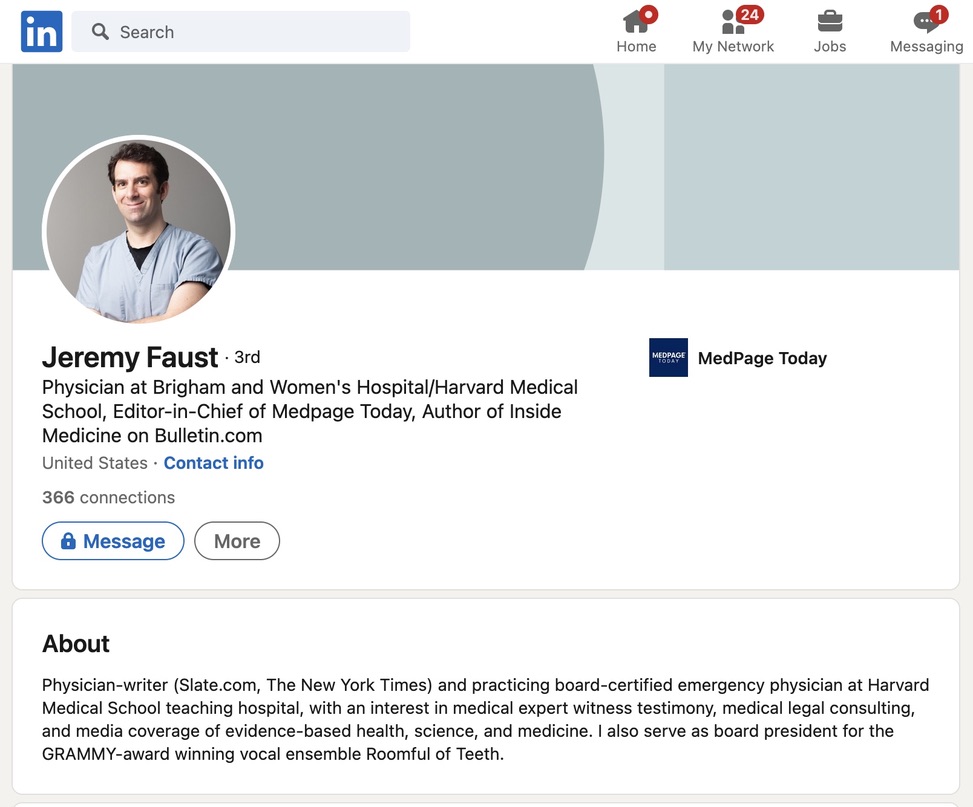
Task: Open the Messaging speech bubble icon
Action: (925, 21)
